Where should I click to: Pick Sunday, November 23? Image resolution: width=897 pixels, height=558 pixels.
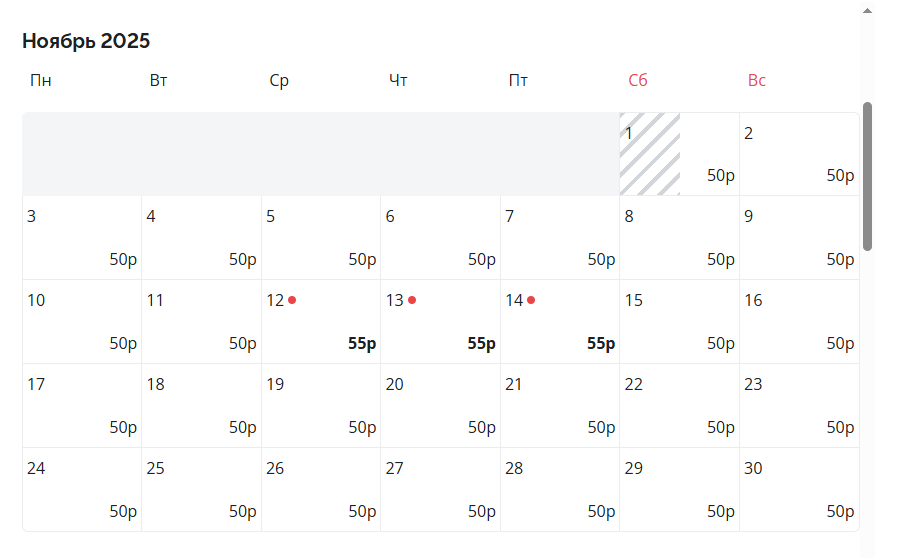(x=798, y=406)
